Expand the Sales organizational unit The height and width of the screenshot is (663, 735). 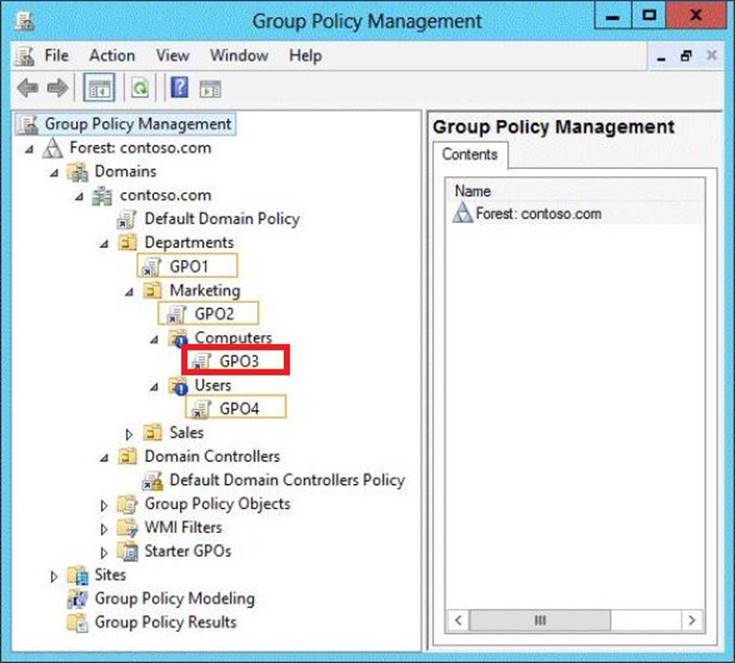(x=129, y=434)
